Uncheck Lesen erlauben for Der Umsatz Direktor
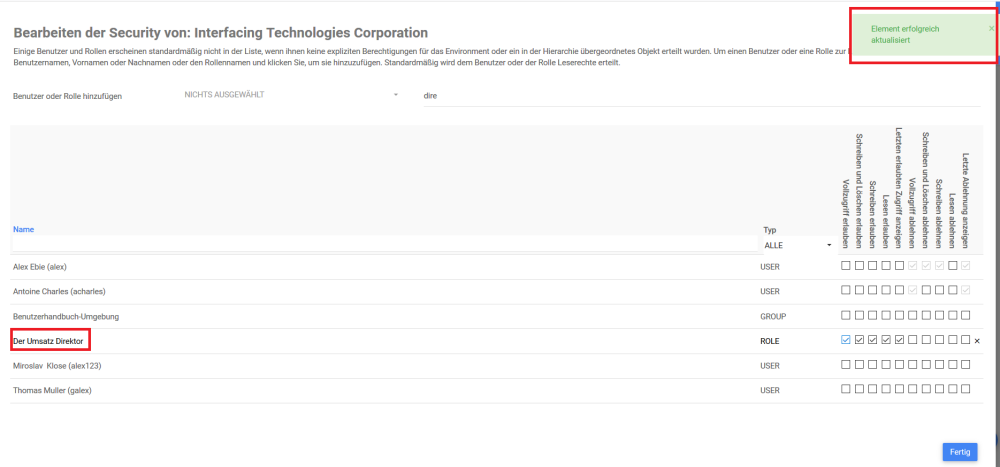 886,340
